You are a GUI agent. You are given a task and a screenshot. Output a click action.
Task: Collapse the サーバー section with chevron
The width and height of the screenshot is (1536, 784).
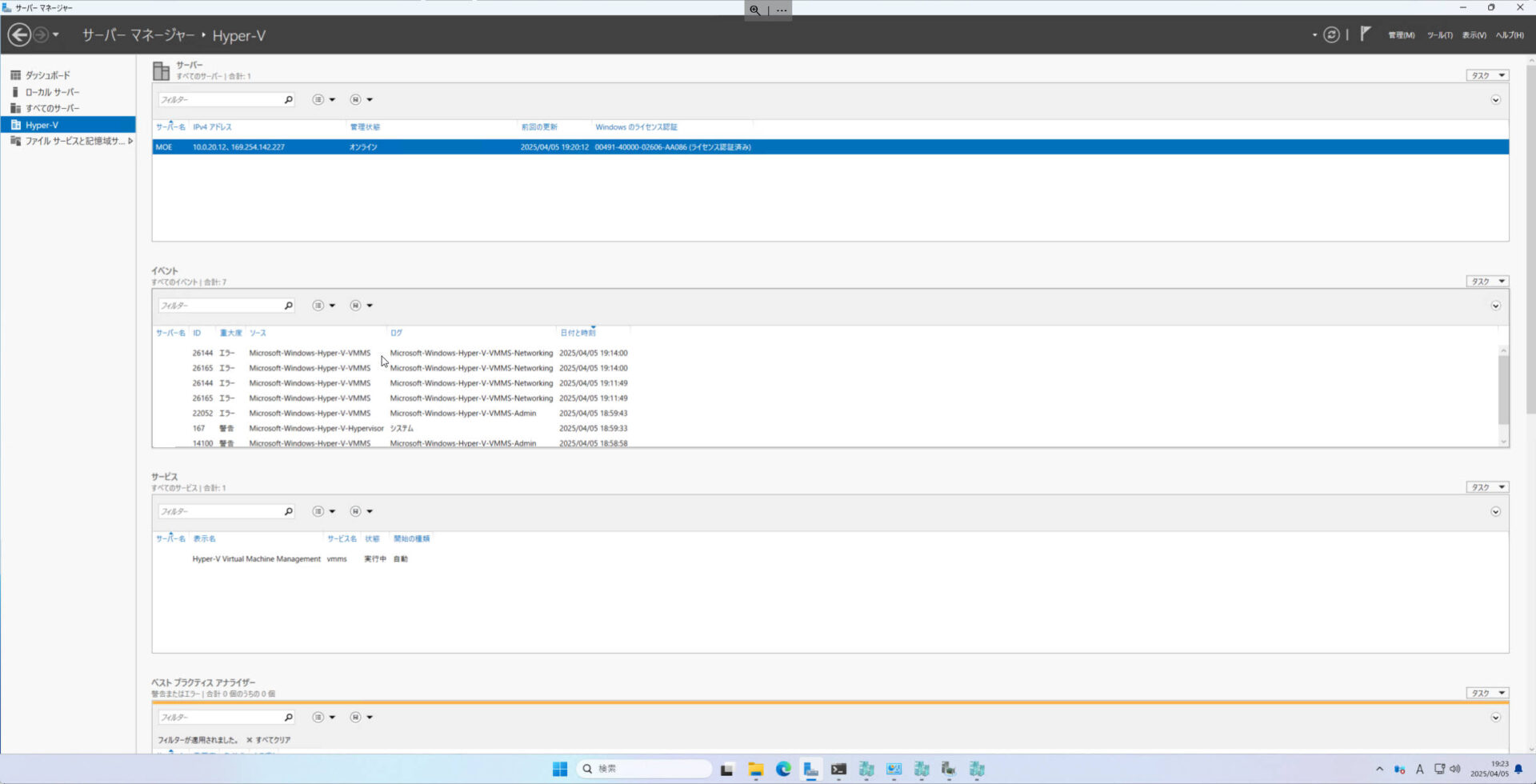[1495, 100]
